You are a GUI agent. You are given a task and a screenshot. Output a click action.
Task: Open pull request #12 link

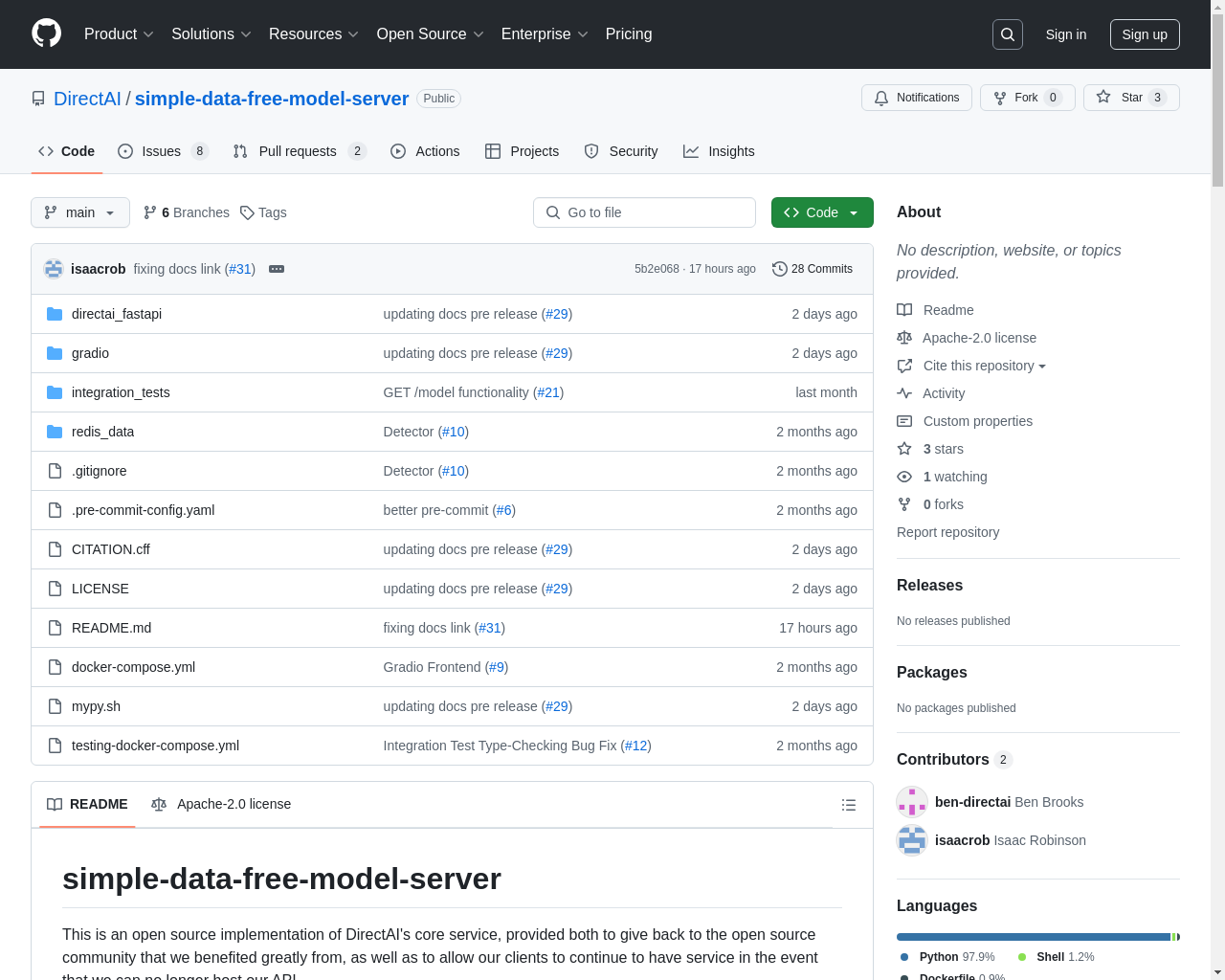point(636,746)
